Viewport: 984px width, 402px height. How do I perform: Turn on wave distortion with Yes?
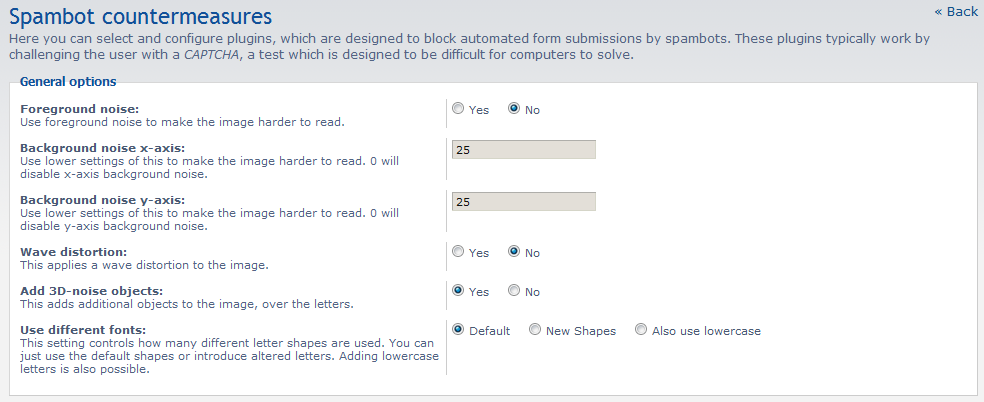[x=458, y=252]
